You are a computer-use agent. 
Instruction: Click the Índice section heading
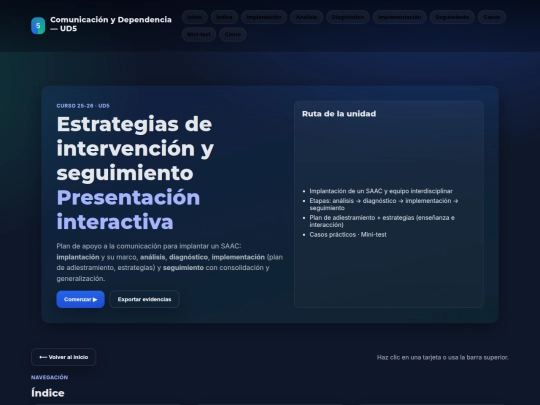pyautogui.click(x=48, y=393)
